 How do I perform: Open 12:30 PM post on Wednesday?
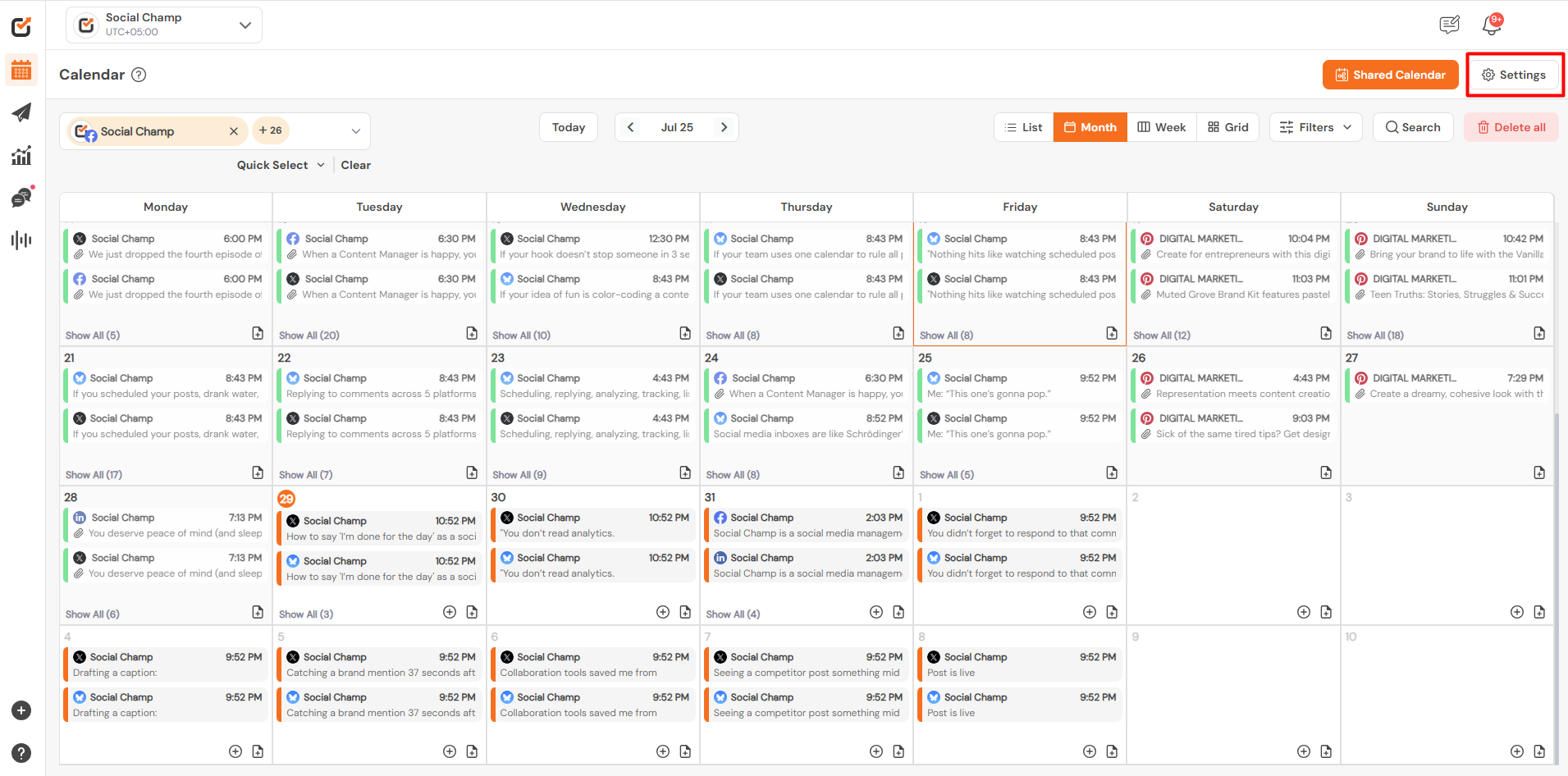pos(595,246)
